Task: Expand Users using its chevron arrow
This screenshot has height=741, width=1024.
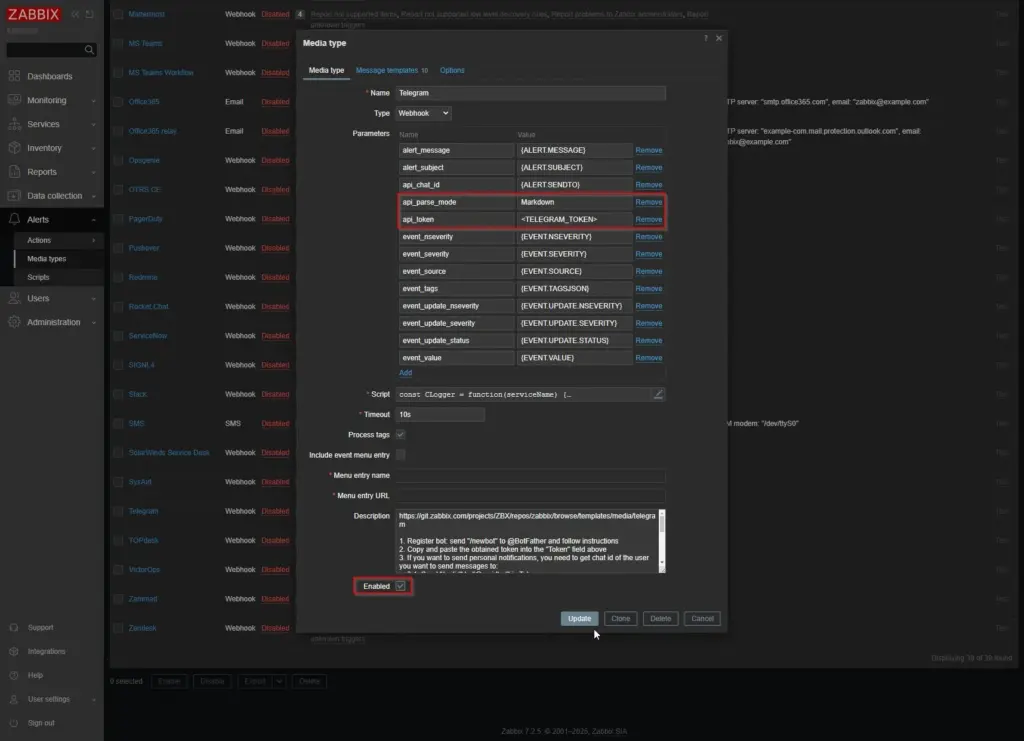Action: pyautogui.click(x=93, y=298)
